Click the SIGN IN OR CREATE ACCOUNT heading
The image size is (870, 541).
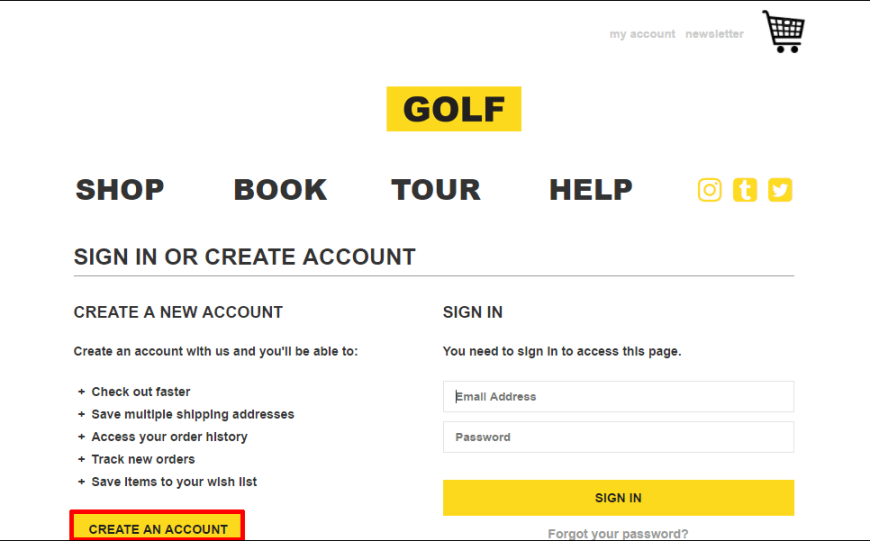click(x=245, y=257)
